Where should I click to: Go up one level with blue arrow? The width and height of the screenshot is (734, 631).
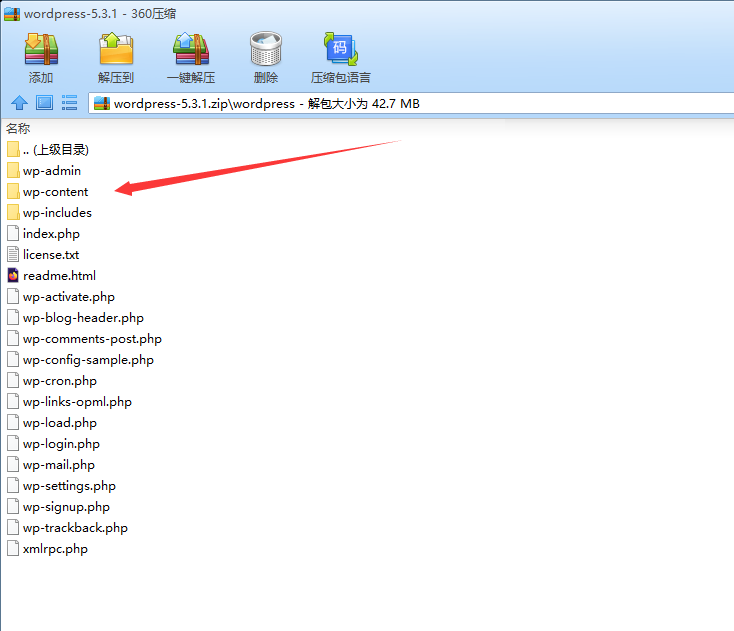pyautogui.click(x=18, y=102)
